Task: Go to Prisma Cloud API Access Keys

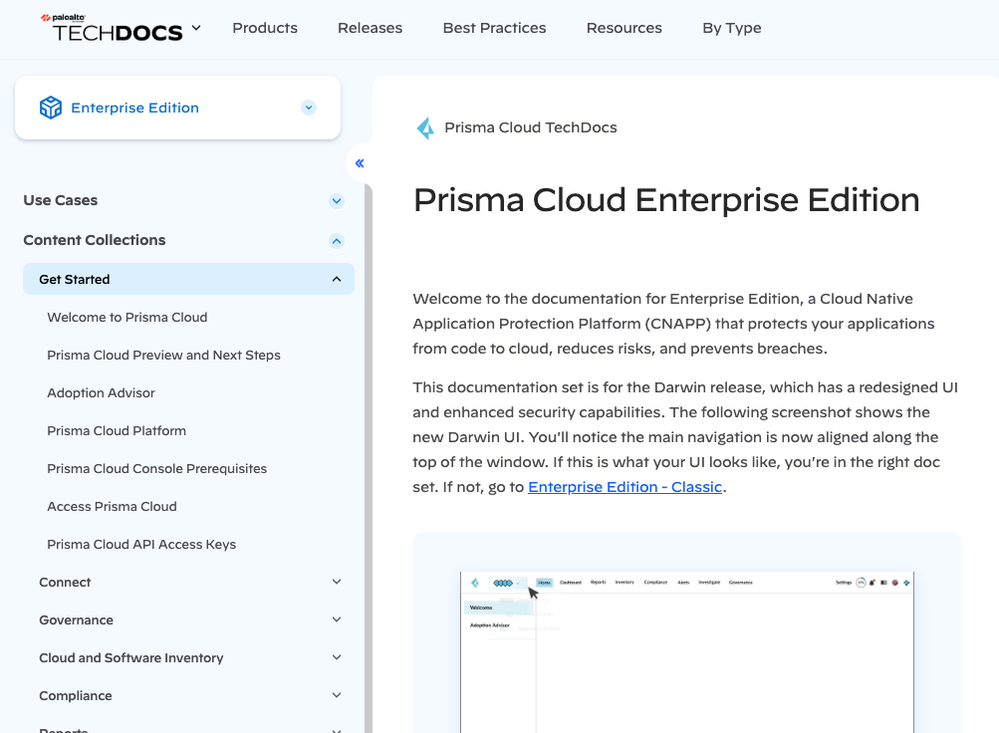Action: (x=141, y=544)
